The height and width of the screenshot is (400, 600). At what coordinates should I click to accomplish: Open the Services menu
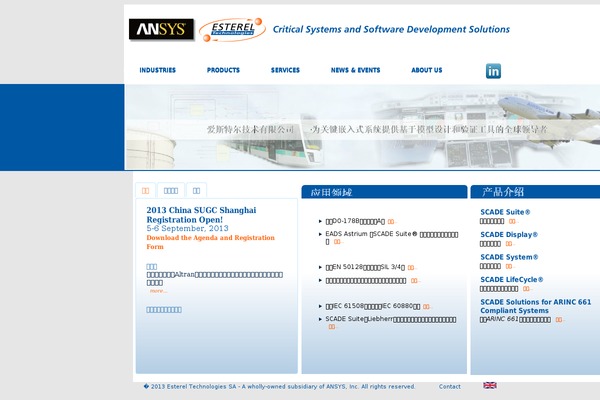[x=285, y=70]
